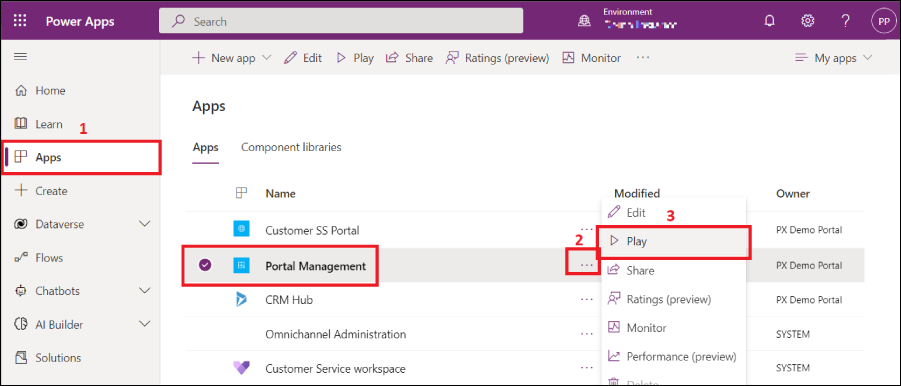Click the Dataverse icon
Screen dimensions: 901x386
(x=21, y=224)
